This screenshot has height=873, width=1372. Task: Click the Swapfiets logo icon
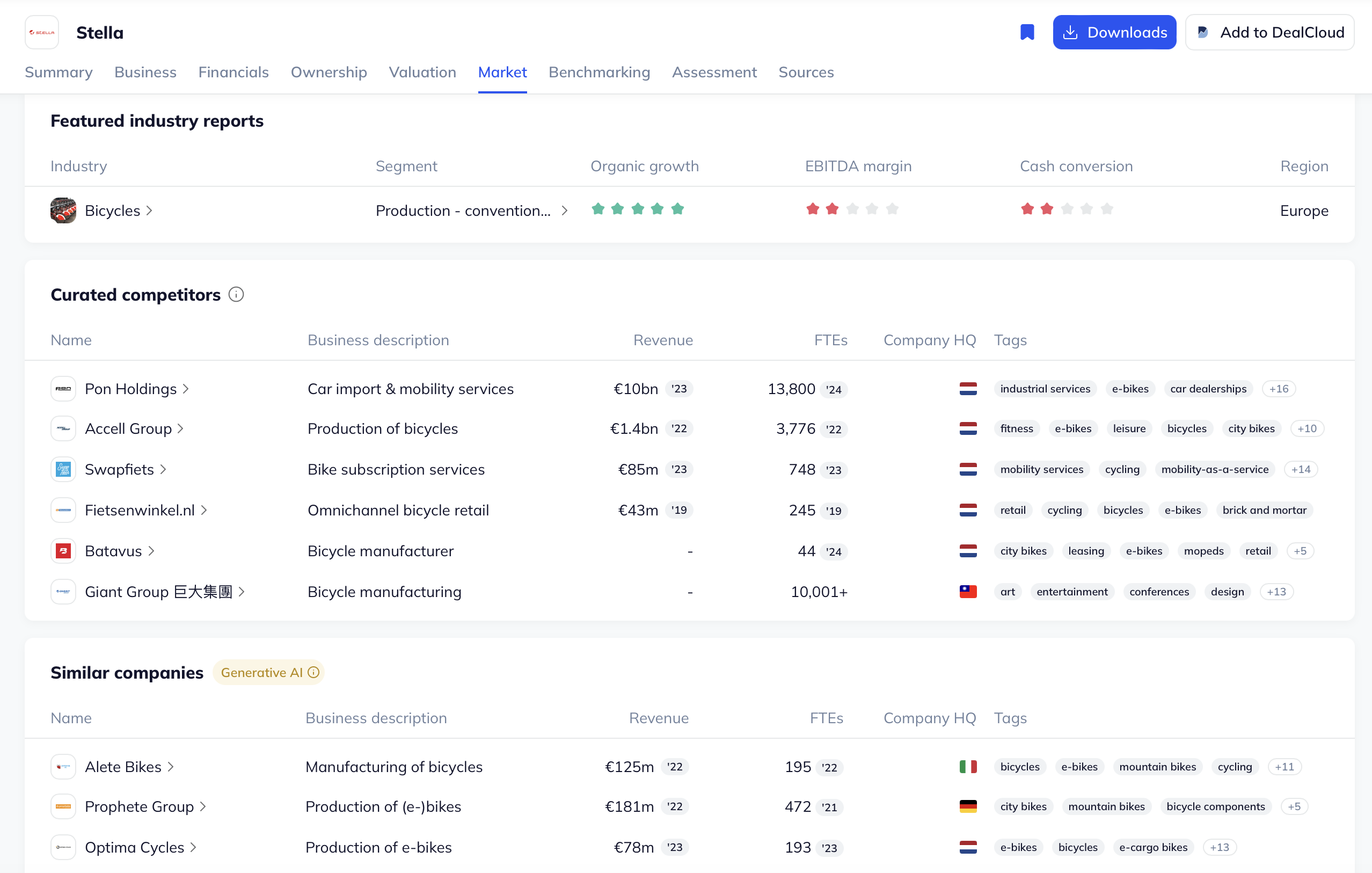point(63,470)
